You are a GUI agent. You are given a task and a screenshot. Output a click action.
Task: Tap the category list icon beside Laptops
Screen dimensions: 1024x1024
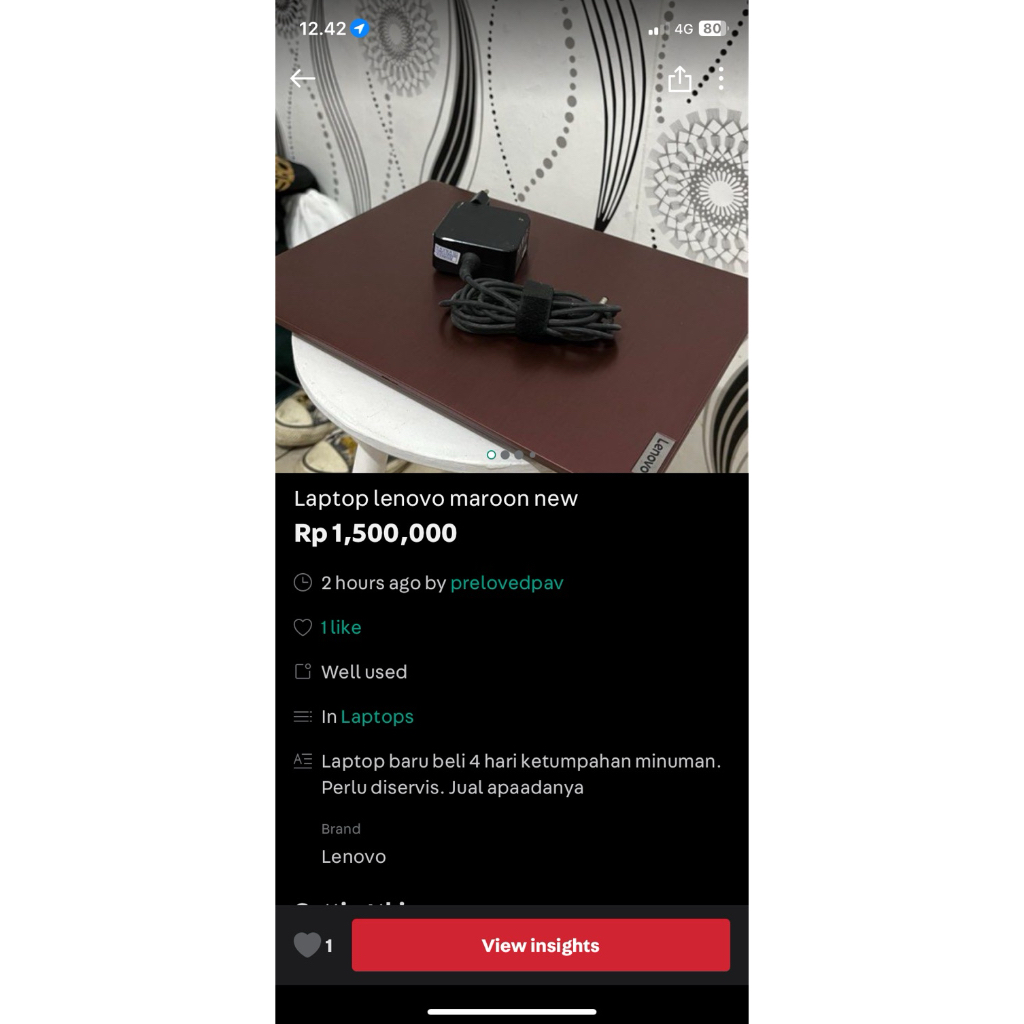[302, 716]
